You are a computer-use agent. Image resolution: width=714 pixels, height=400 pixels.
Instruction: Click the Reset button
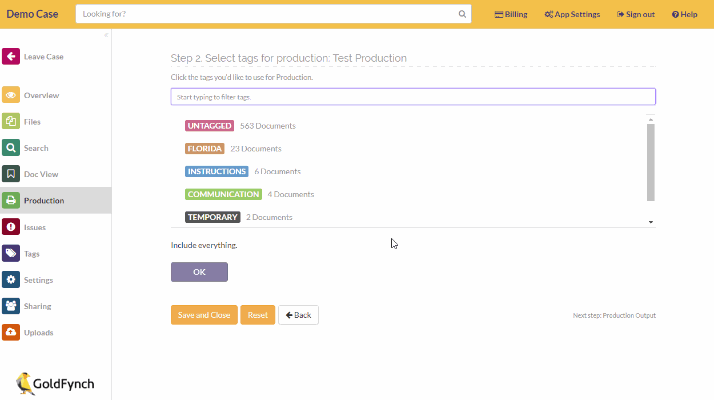[x=258, y=315]
